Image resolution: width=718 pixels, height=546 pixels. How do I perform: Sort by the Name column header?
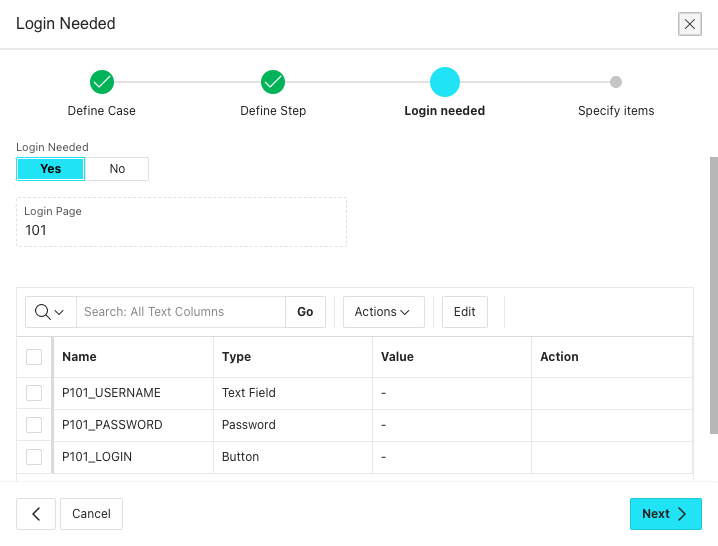pyautogui.click(x=133, y=357)
